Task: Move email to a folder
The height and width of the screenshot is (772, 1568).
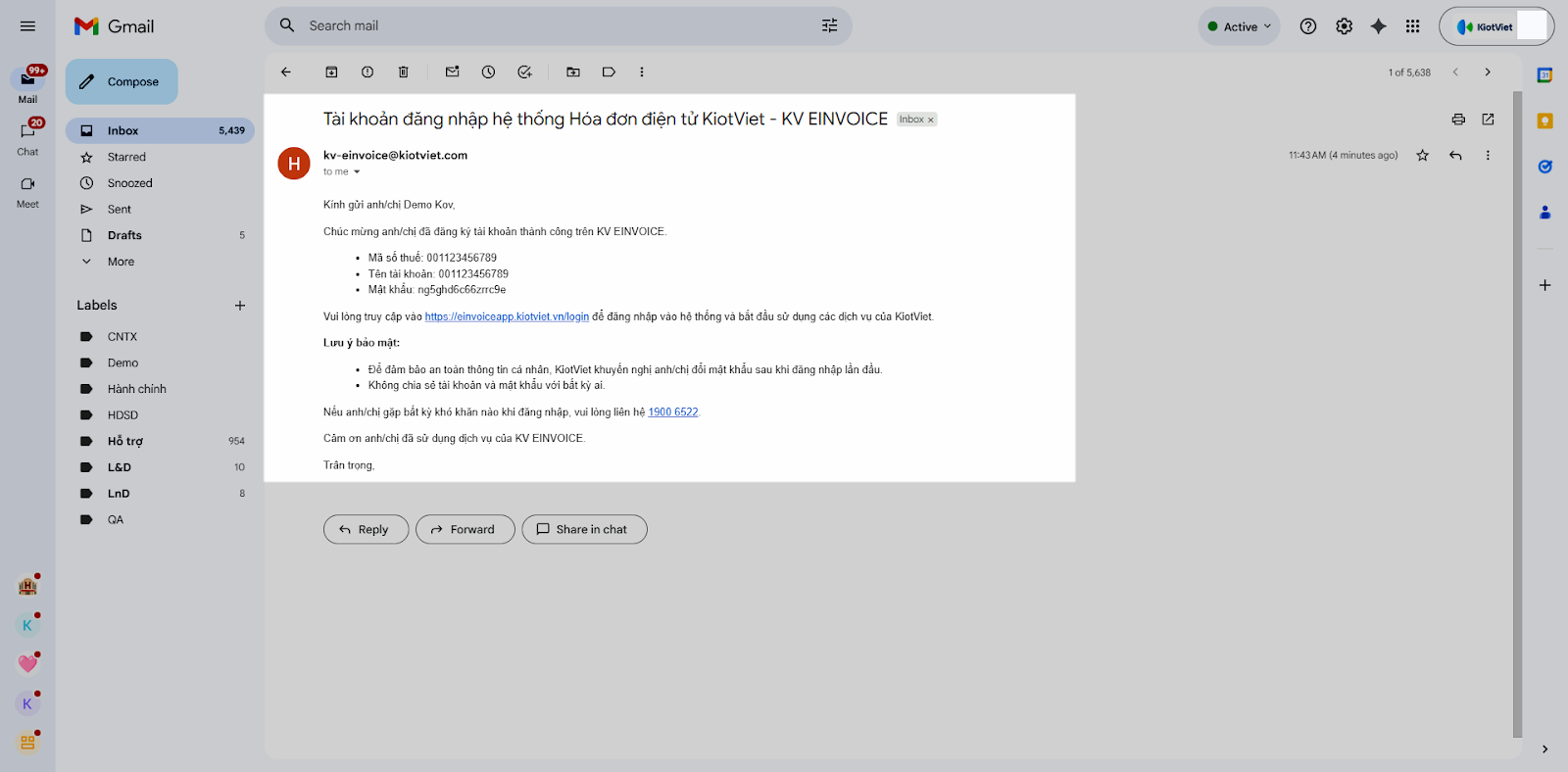Action: [573, 72]
